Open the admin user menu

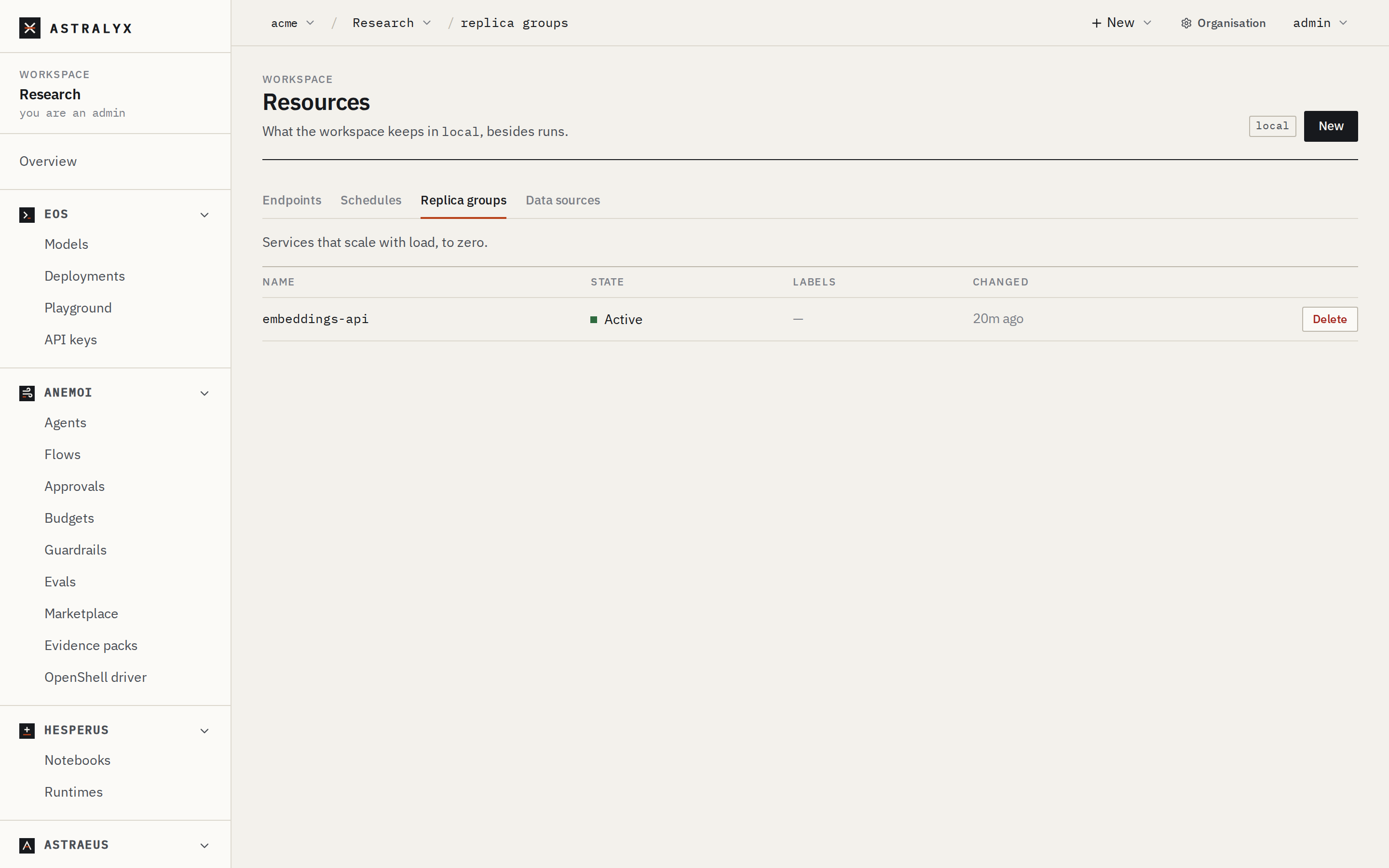(x=1320, y=23)
